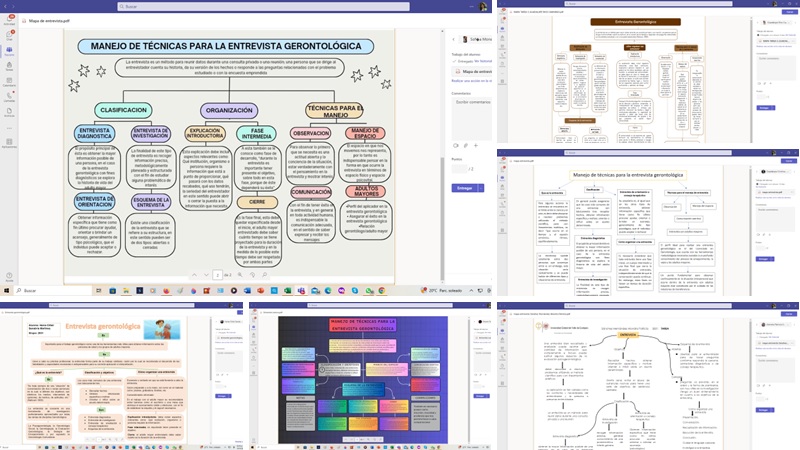The width and height of the screenshot is (800, 450).
Task: Select Equipos in the Mapa de entrevista.pdf window sidebar
Action: coord(9,48)
